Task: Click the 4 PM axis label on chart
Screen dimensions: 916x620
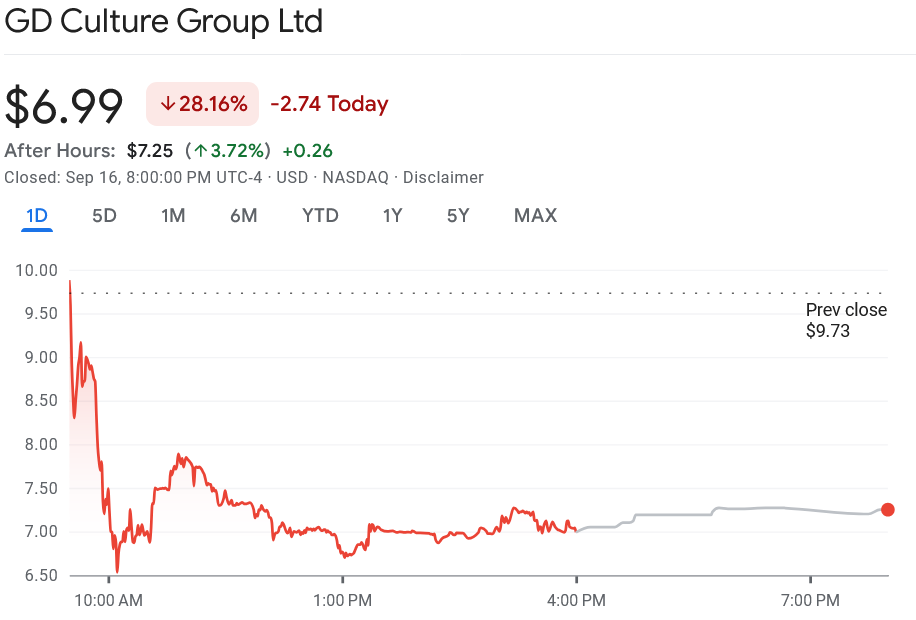Action: pos(576,600)
